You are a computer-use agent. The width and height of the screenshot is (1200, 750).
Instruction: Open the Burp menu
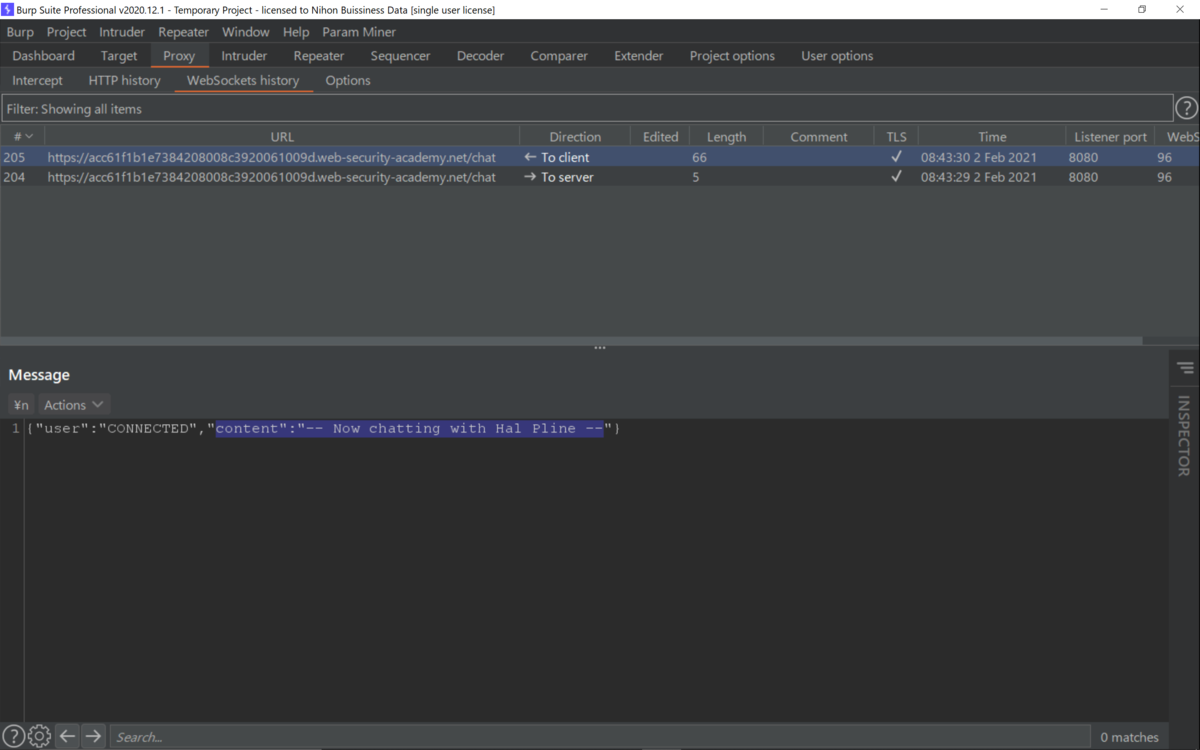coord(20,32)
